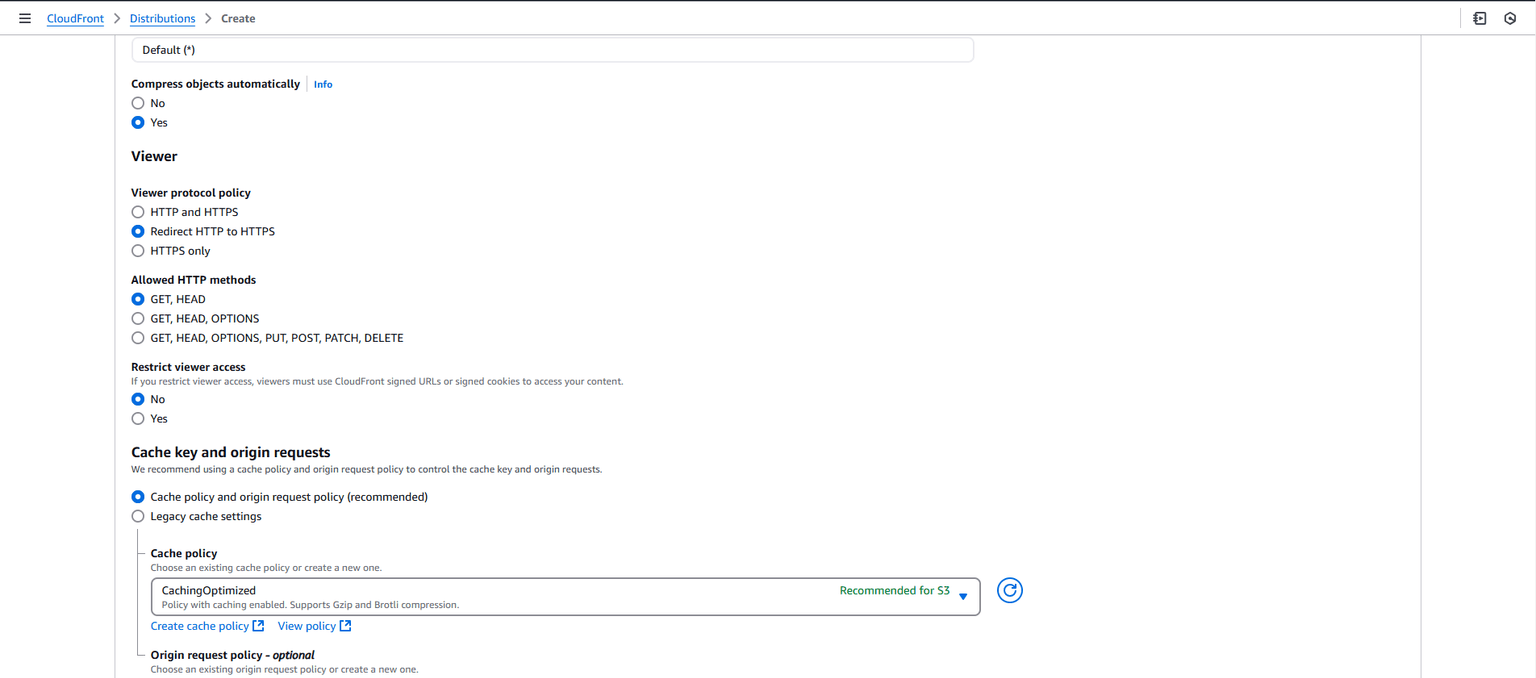Select No for Compress objects automatically

point(138,103)
